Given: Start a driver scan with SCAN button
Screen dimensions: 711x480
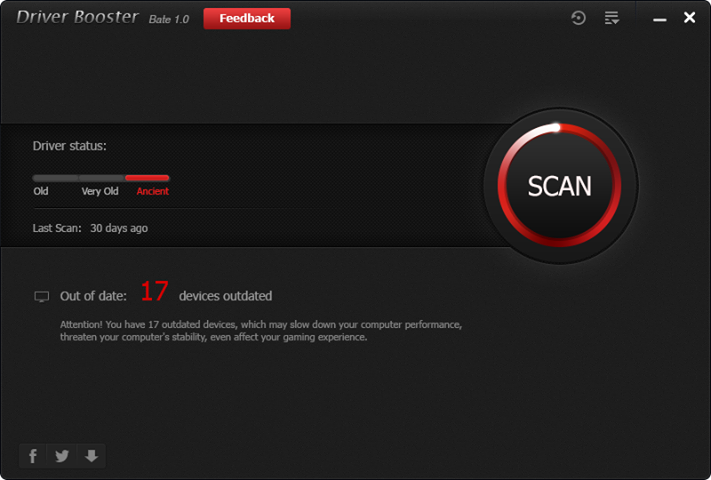Looking at the screenshot, I should point(560,186).
